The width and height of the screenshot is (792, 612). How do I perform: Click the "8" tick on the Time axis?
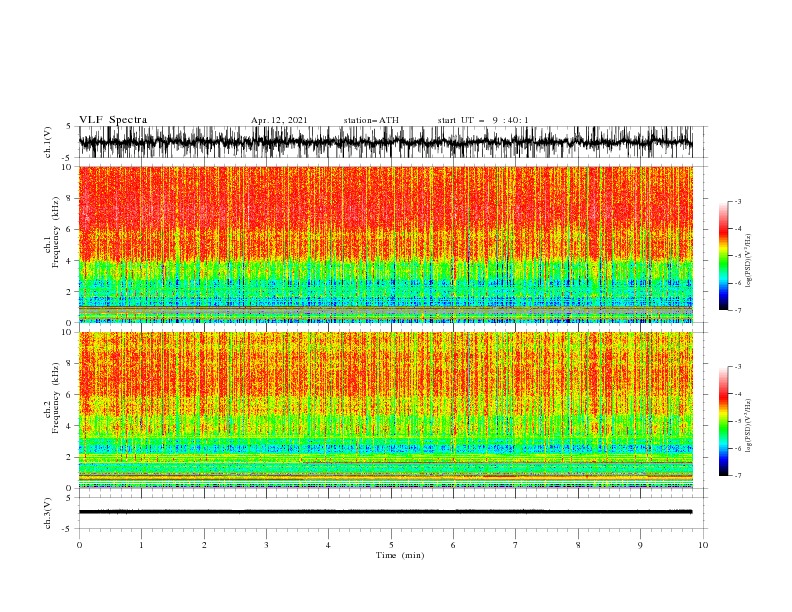click(578, 545)
